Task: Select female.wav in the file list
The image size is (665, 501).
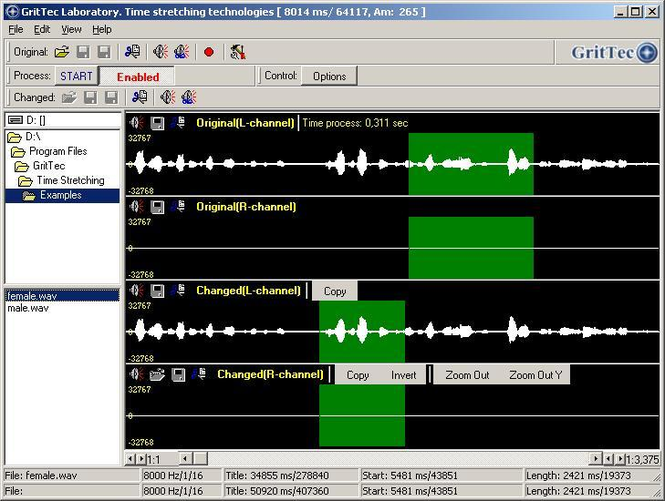Action: (x=62, y=296)
